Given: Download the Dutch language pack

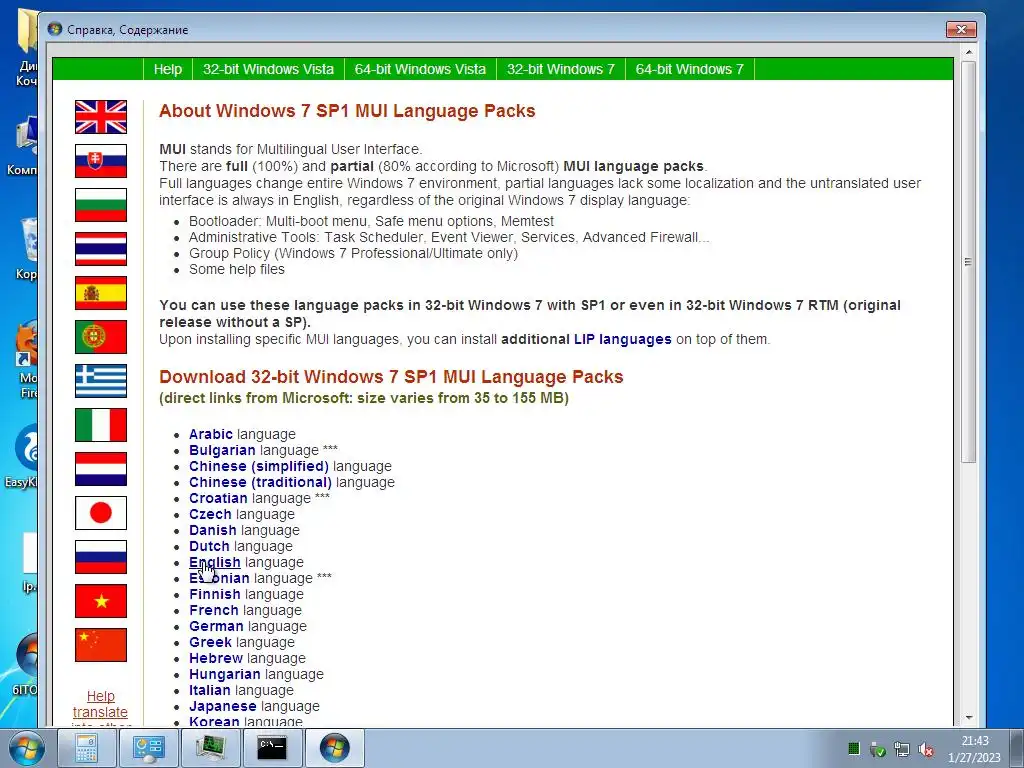Looking at the screenshot, I should [209, 546].
